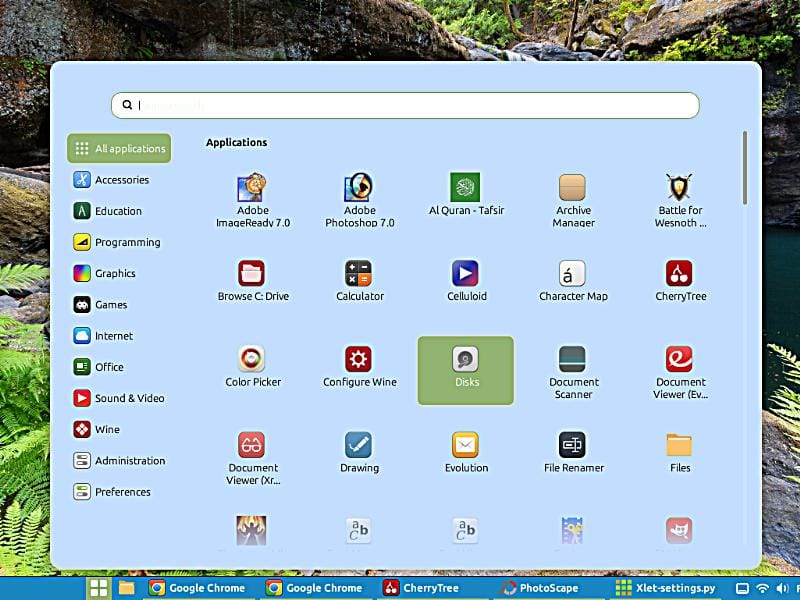Open Browse C: Drive
The width and height of the screenshot is (800, 600).
[253, 281]
